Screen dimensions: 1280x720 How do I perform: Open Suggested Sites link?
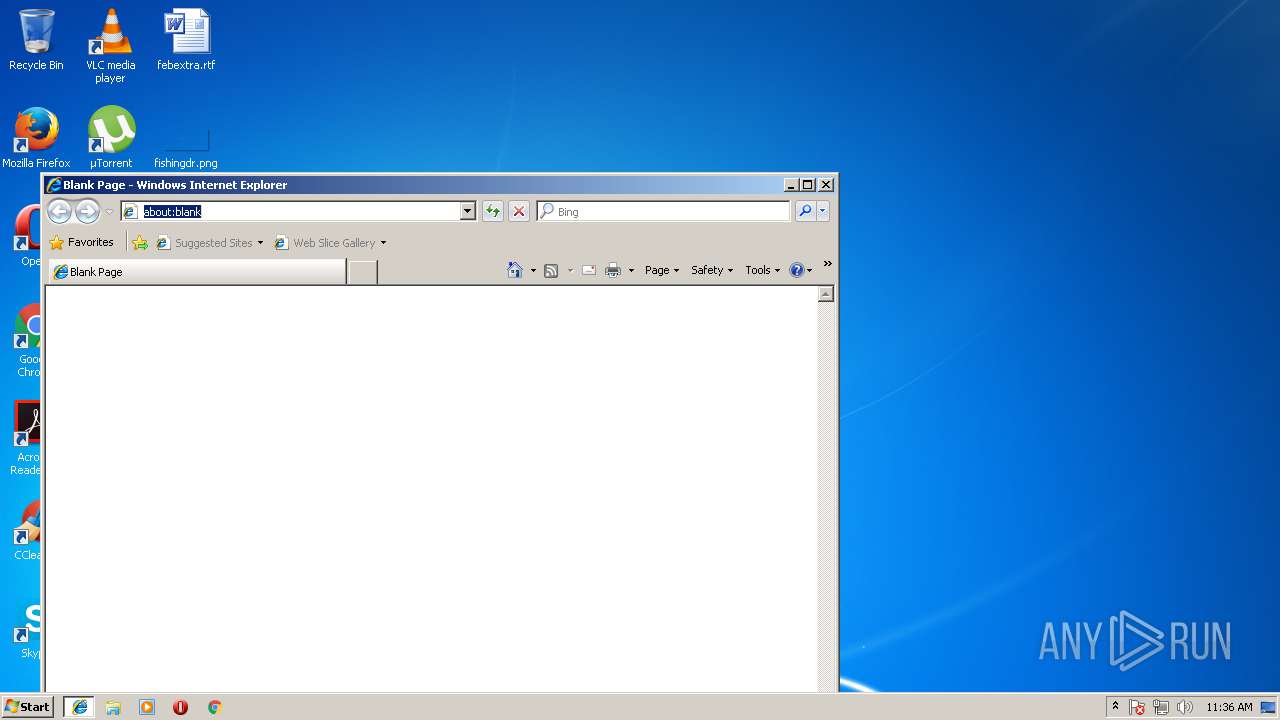click(x=209, y=242)
